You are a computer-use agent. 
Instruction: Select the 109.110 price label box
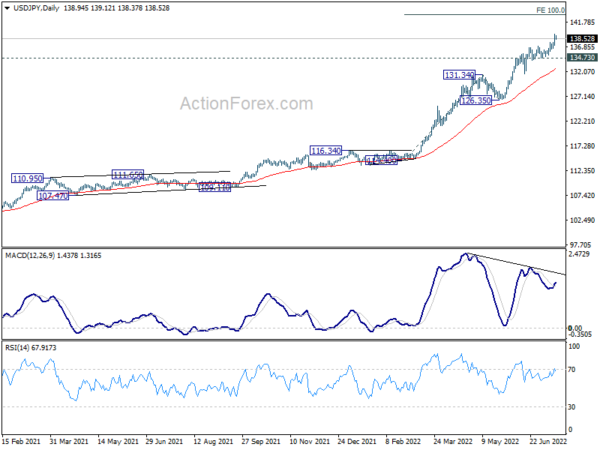(215, 187)
